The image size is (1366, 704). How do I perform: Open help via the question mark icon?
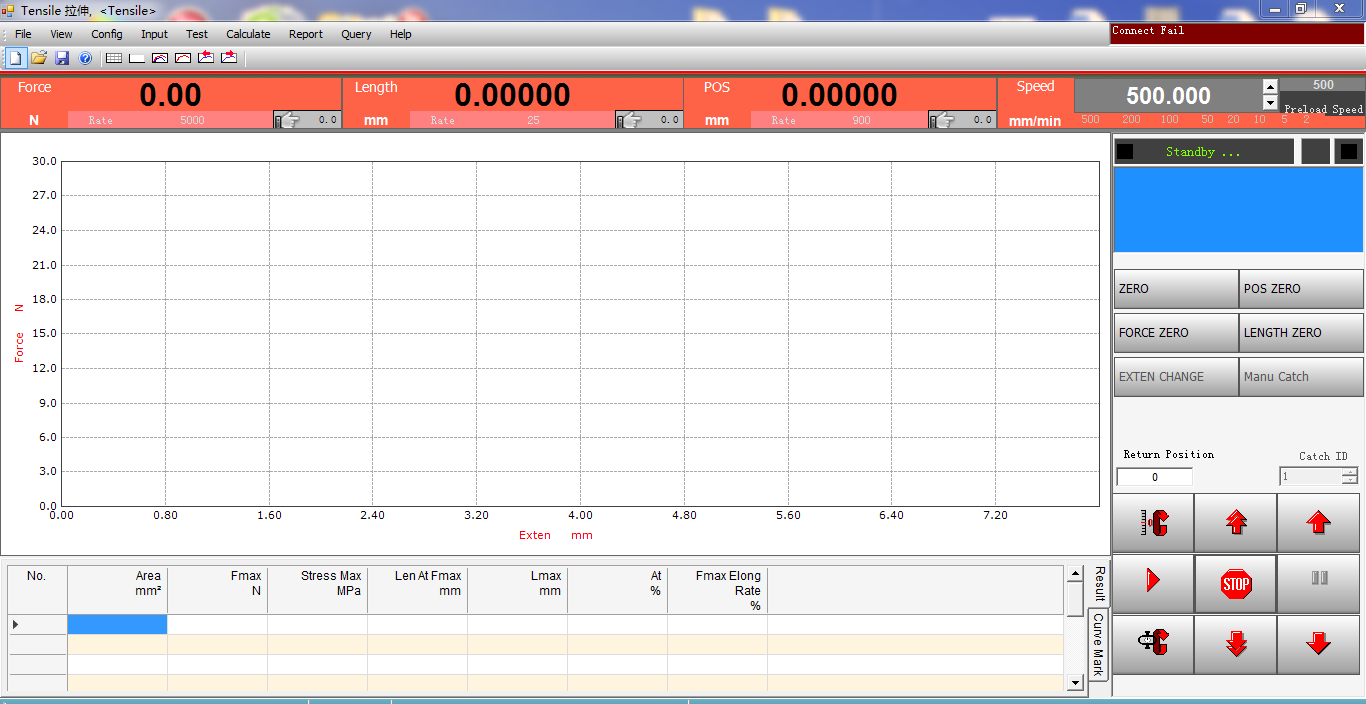85,58
